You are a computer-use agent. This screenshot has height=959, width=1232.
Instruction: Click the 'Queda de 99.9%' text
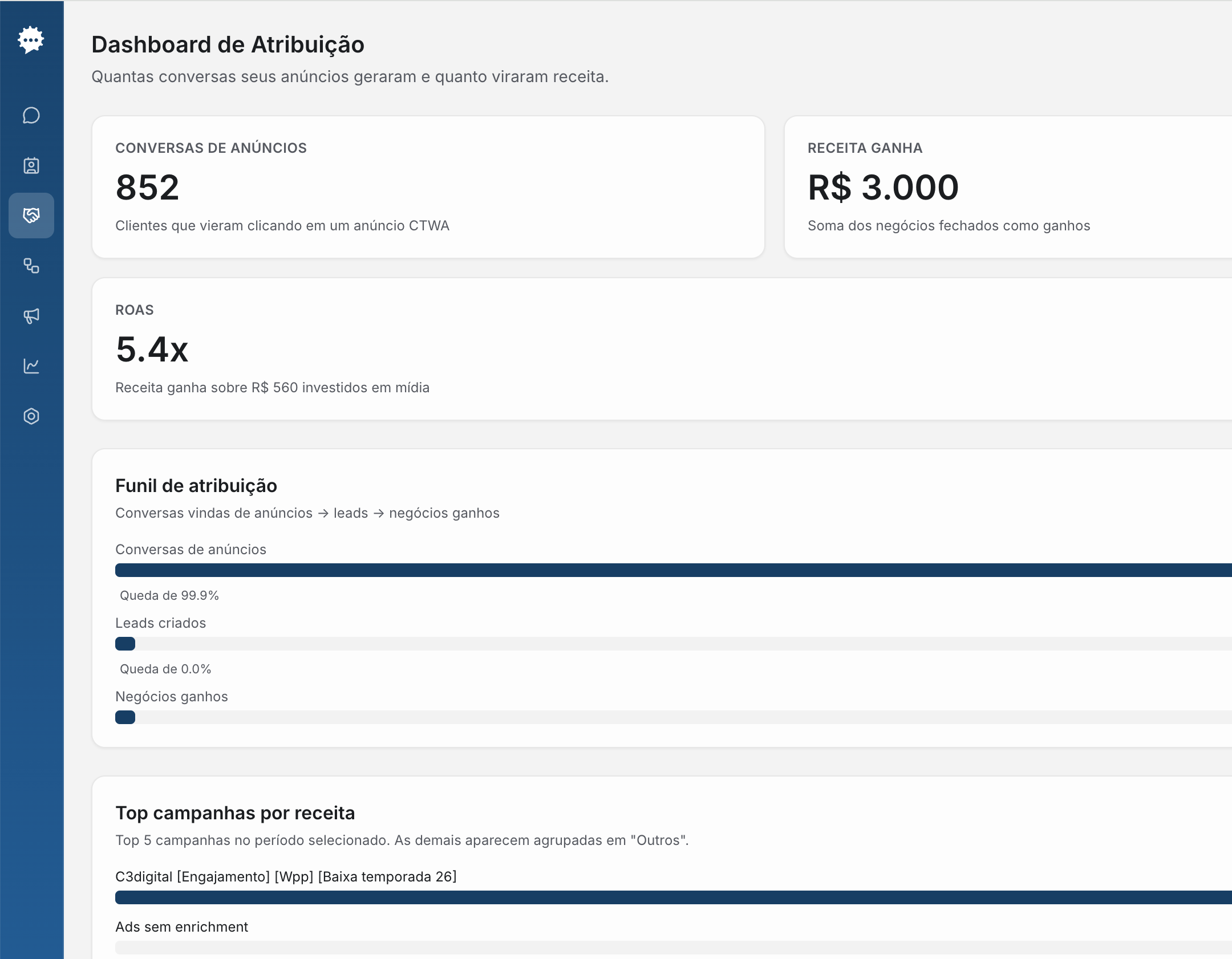point(169,595)
